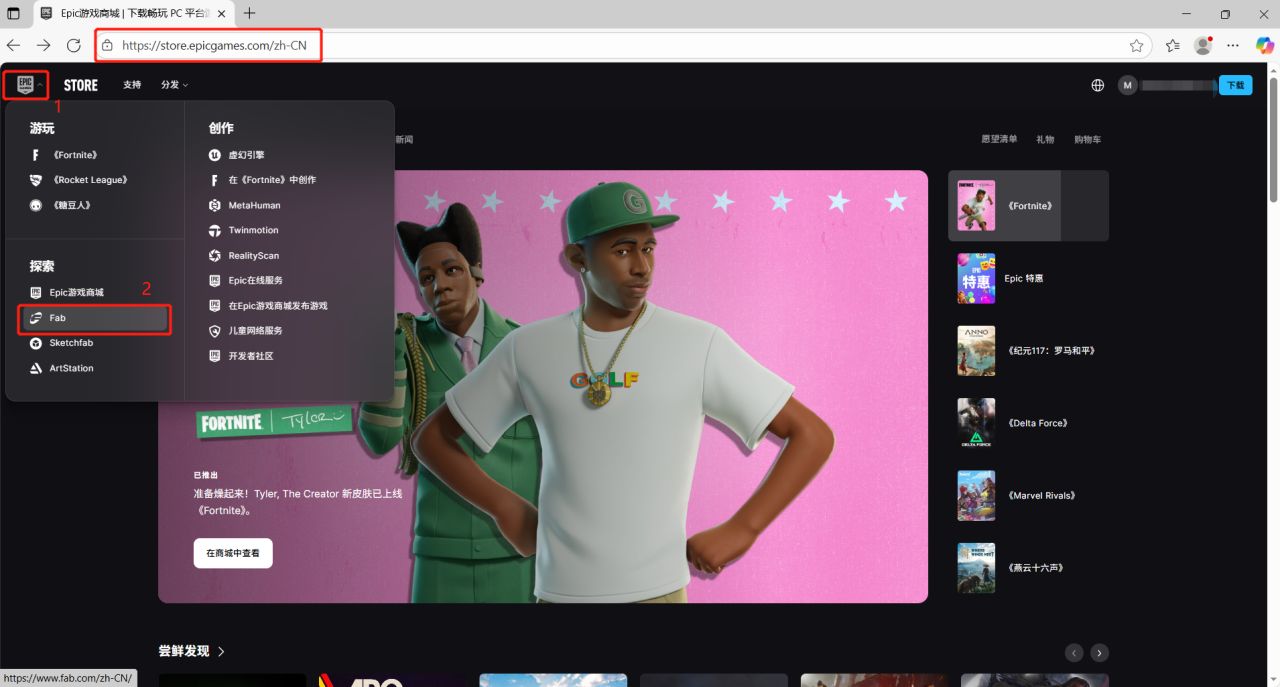Click the browser forward button
Image resolution: width=1280 pixels, height=687 pixels.
[43, 45]
